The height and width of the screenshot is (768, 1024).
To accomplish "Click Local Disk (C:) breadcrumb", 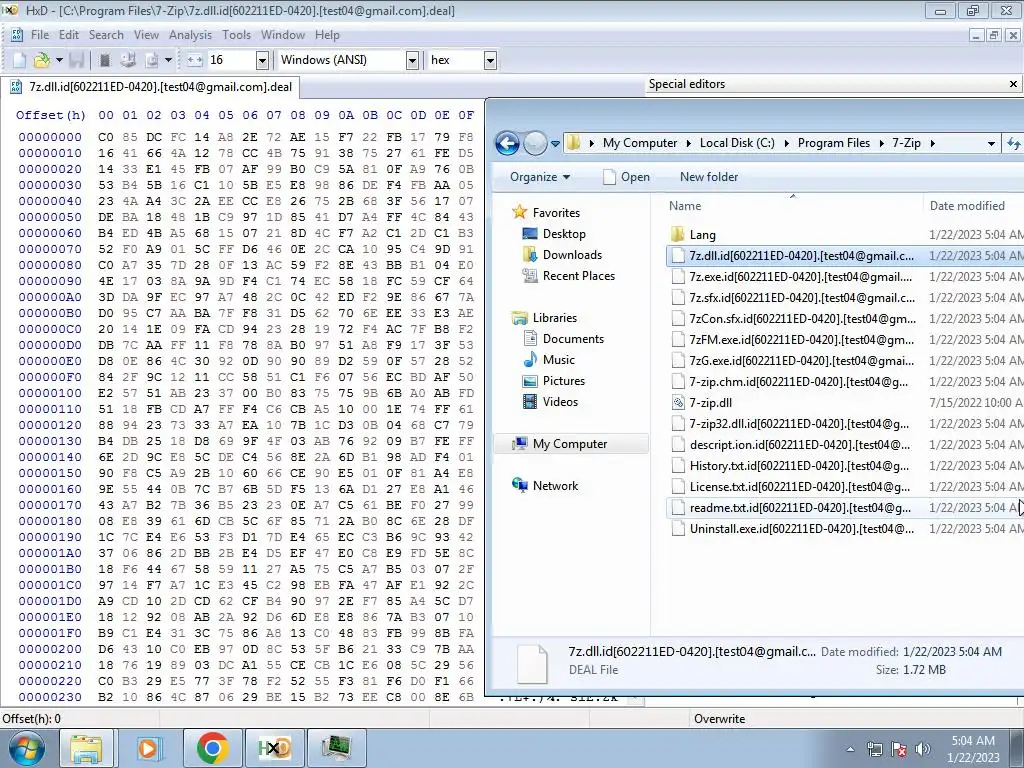I will [737, 143].
